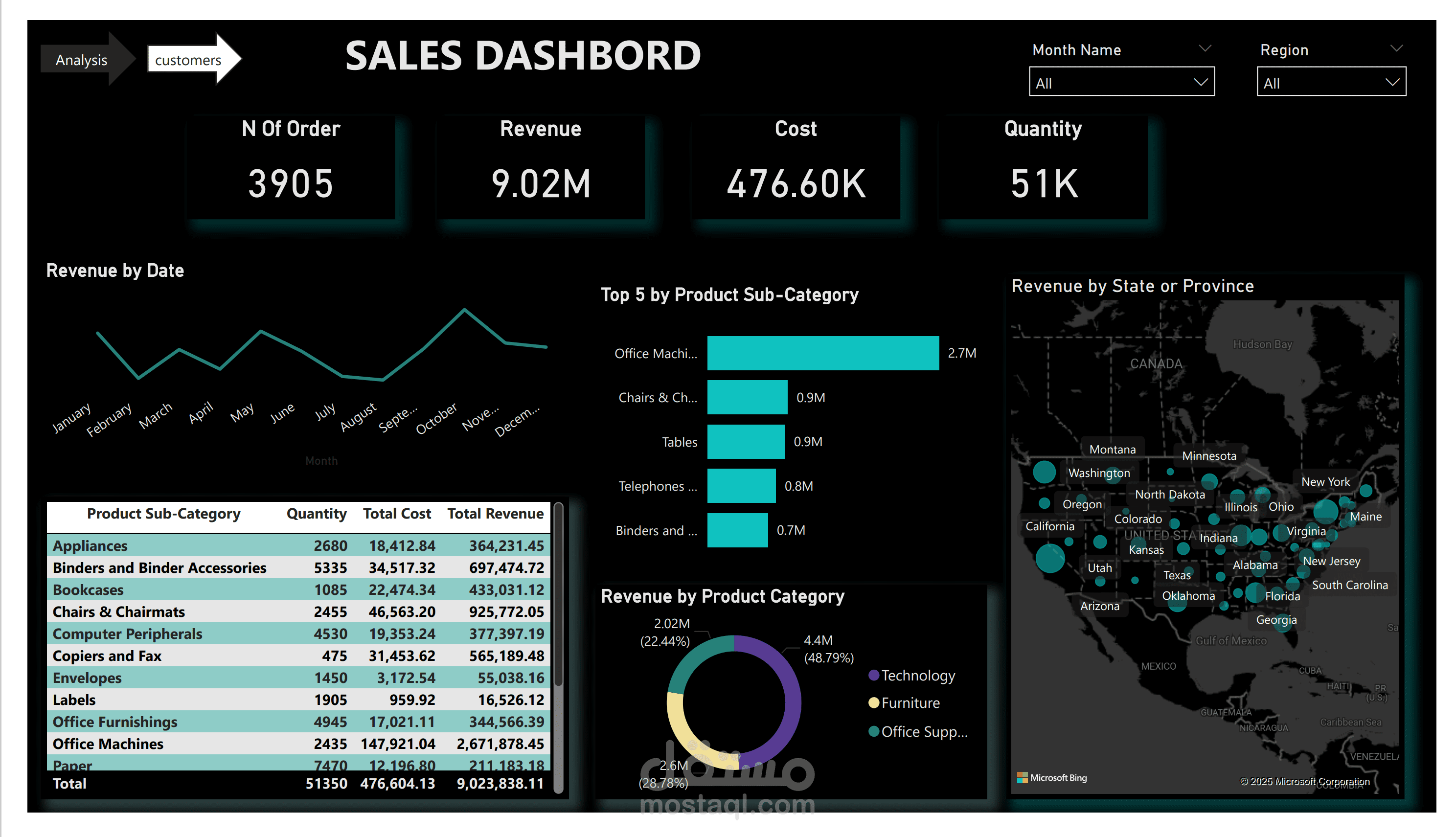Select the Office Furnishings table row

[298, 722]
